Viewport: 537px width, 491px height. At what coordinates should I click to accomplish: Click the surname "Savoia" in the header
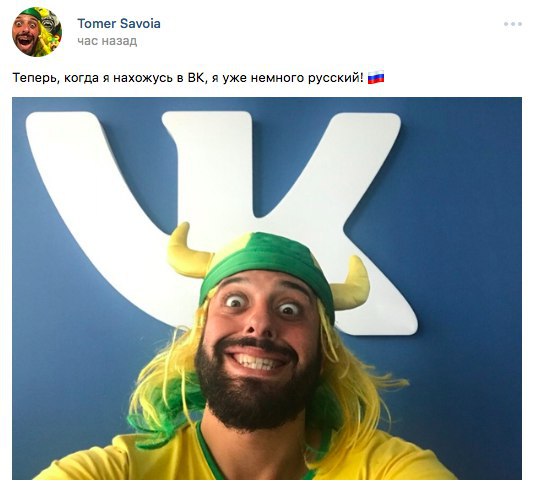(x=140, y=24)
